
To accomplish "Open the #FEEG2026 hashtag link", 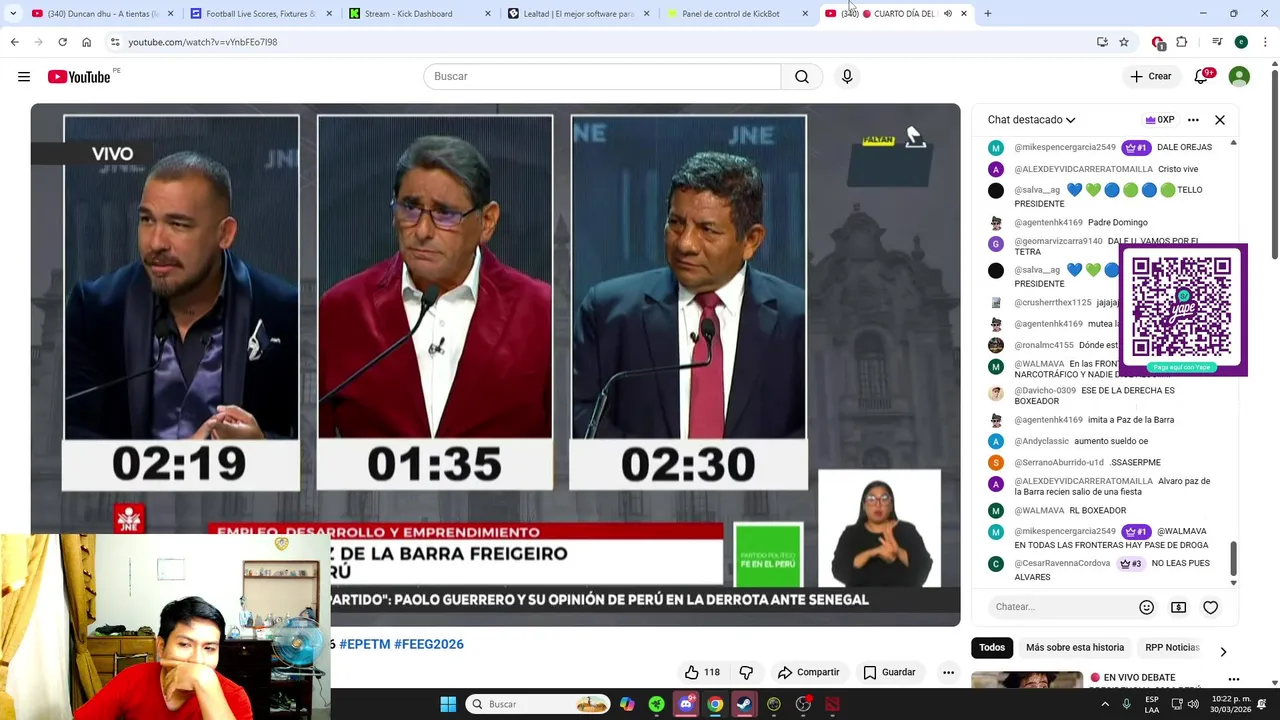I will [x=429, y=644].
